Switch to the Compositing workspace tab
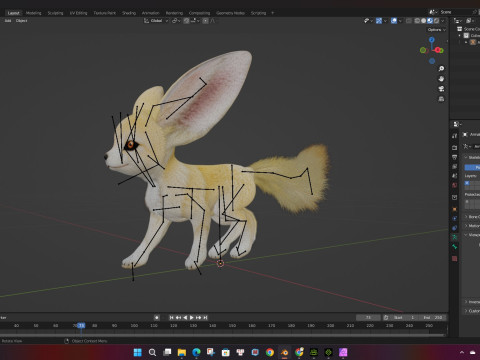This screenshot has width=480, height=360. pyautogui.click(x=199, y=13)
